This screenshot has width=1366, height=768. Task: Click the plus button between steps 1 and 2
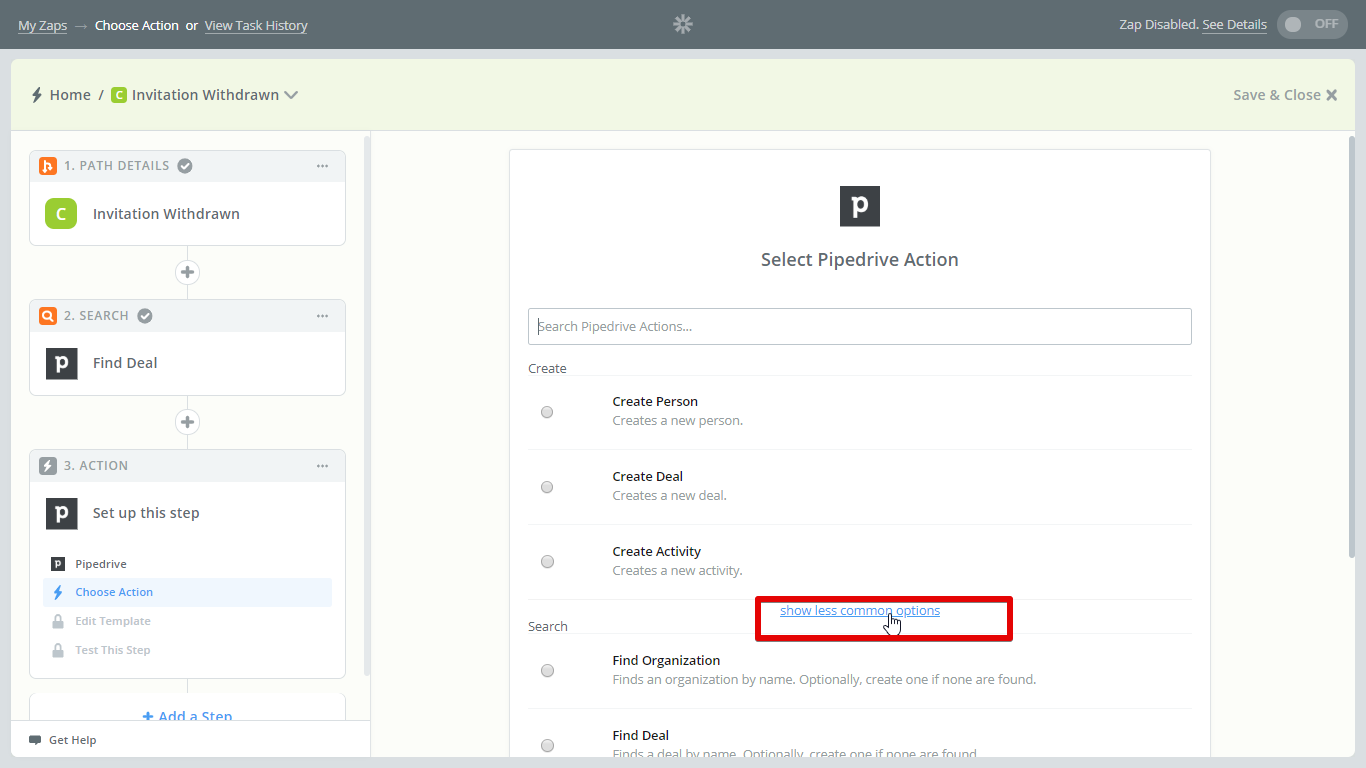click(x=187, y=272)
